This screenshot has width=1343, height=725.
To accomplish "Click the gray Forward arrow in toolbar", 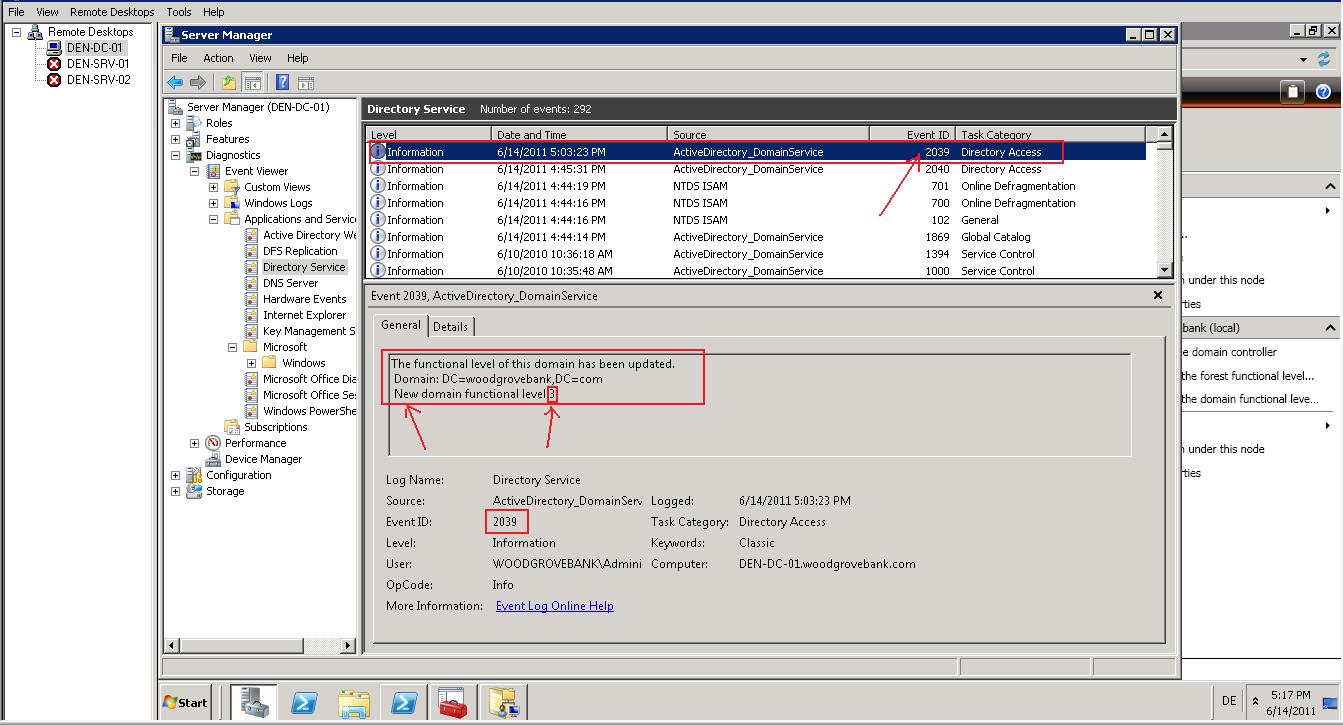I will pyautogui.click(x=198, y=83).
